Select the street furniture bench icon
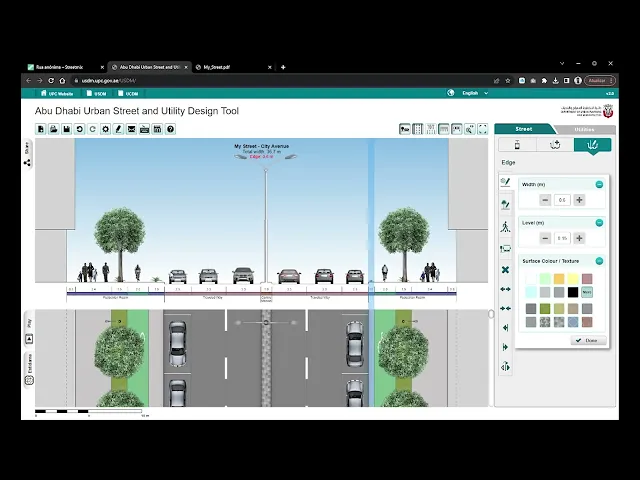Viewport: 640px width, 480px height. [x=505, y=249]
